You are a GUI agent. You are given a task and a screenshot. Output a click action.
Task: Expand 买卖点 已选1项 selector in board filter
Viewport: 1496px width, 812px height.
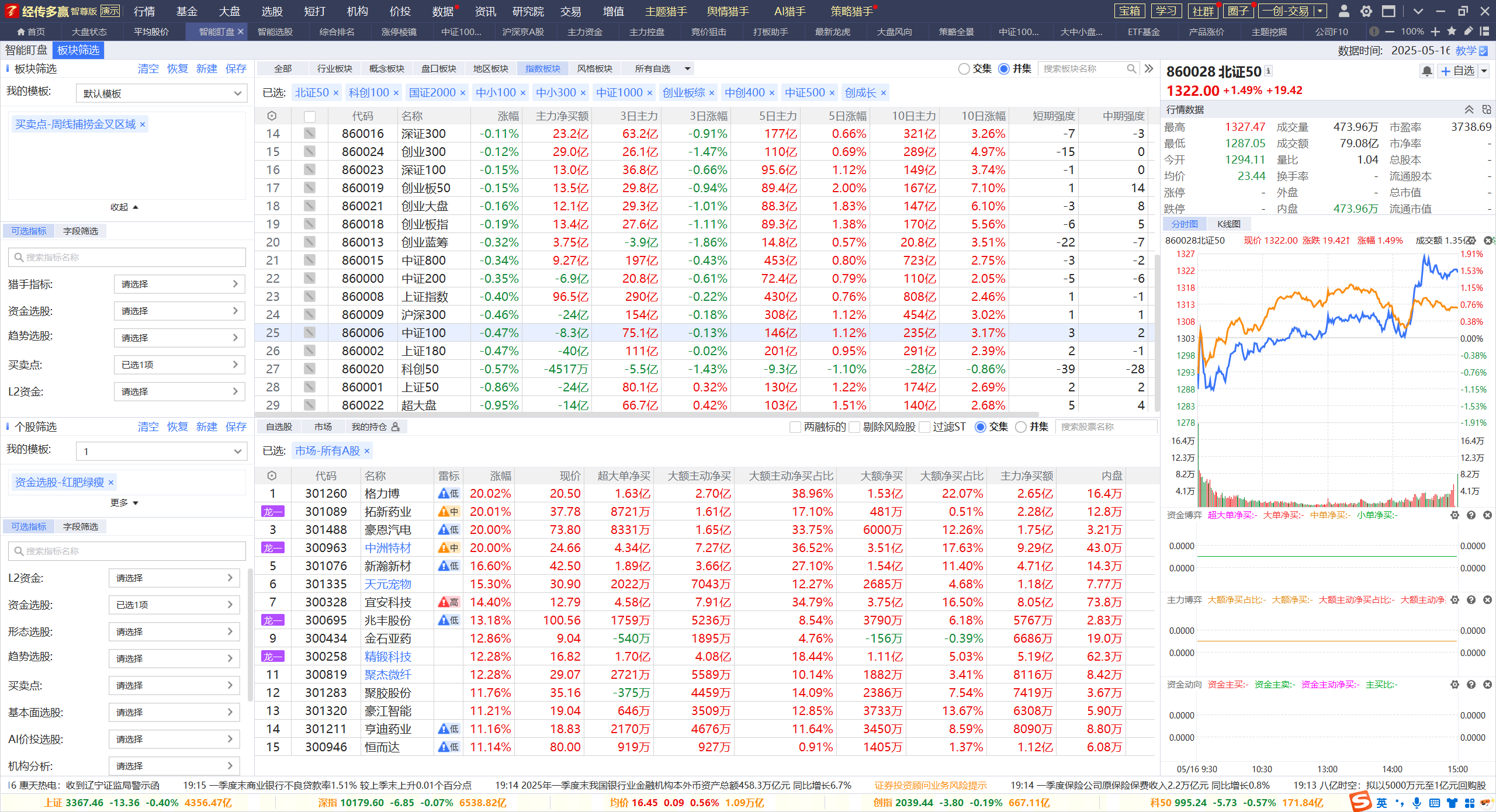pos(179,365)
